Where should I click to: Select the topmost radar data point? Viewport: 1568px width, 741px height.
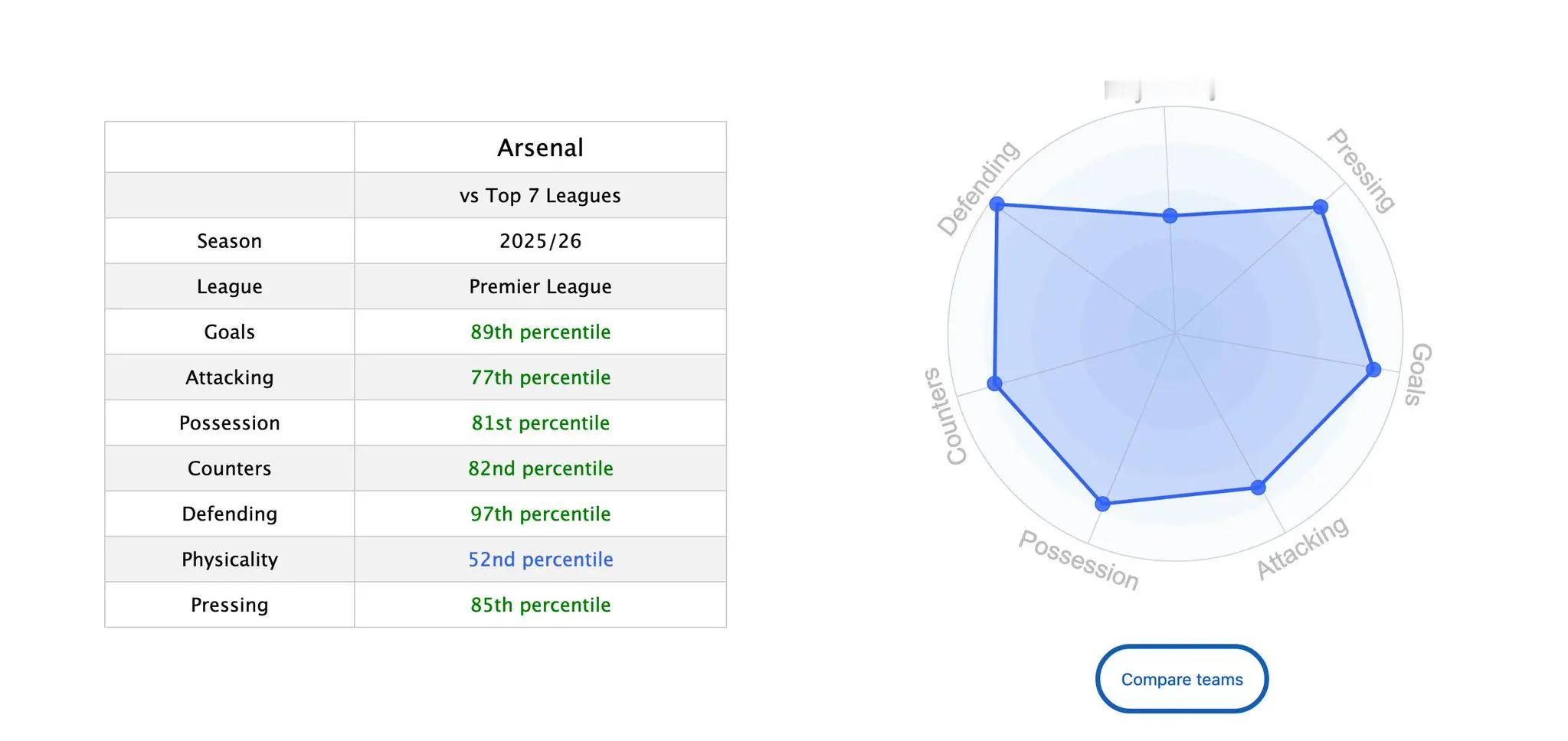click(1170, 216)
